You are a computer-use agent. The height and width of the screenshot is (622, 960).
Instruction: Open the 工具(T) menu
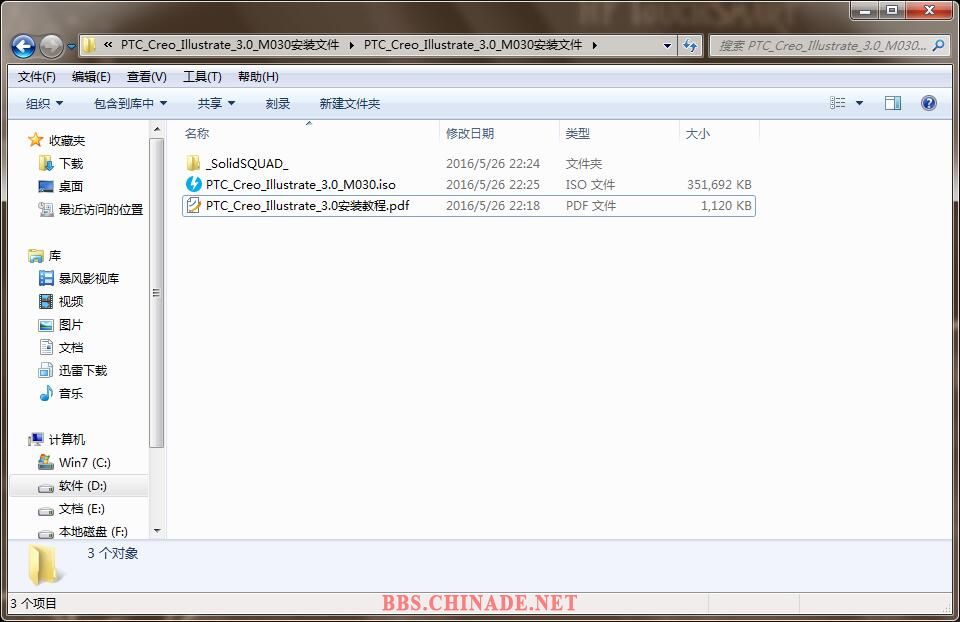202,77
